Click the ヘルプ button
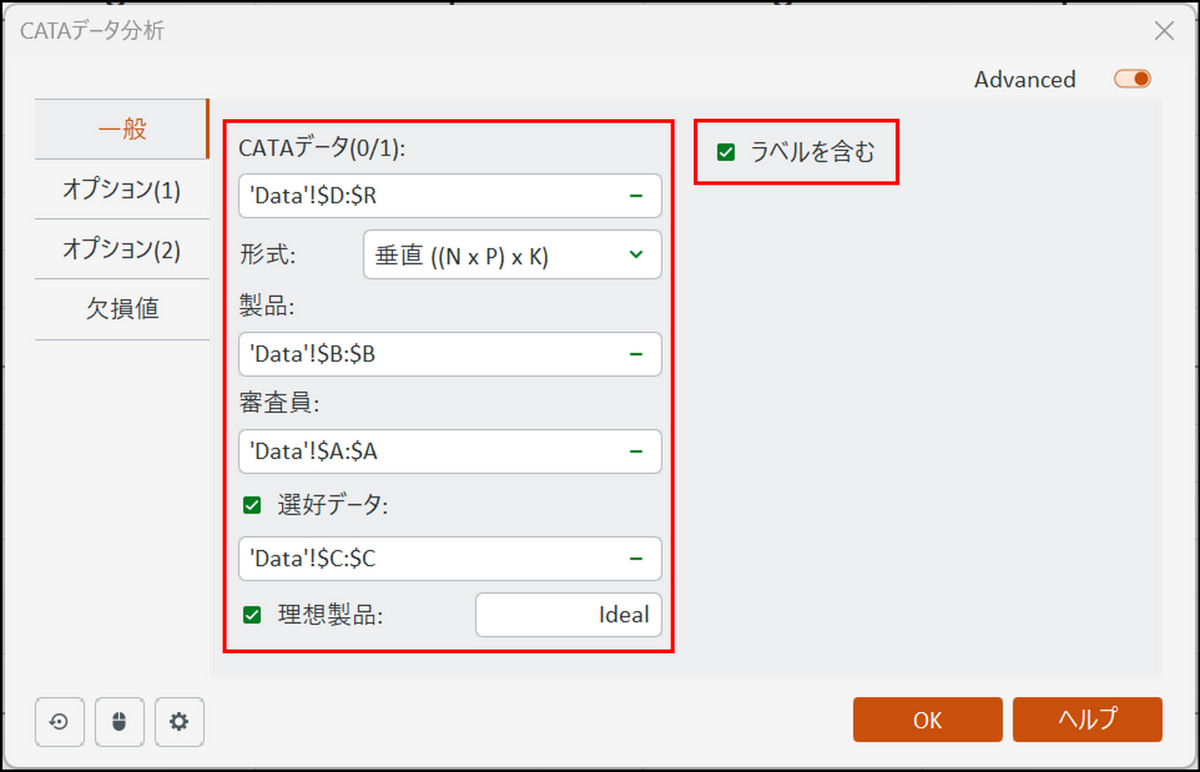The height and width of the screenshot is (772, 1200). (1087, 720)
